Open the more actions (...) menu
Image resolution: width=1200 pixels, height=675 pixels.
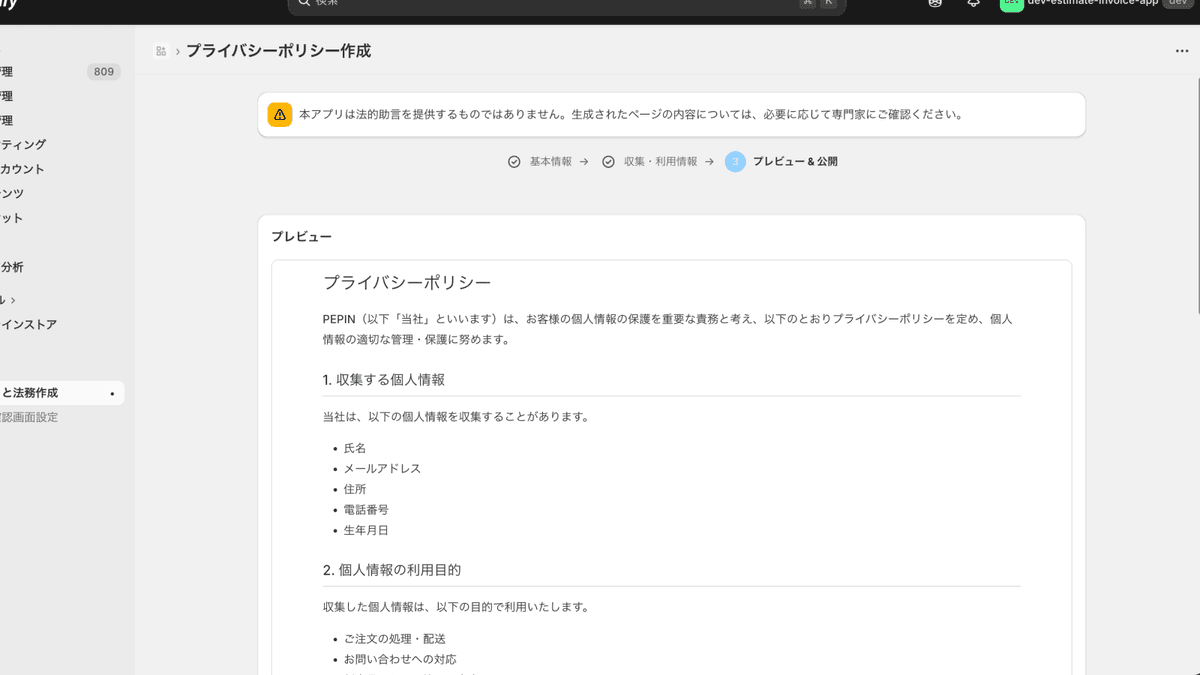coord(1181,51)
